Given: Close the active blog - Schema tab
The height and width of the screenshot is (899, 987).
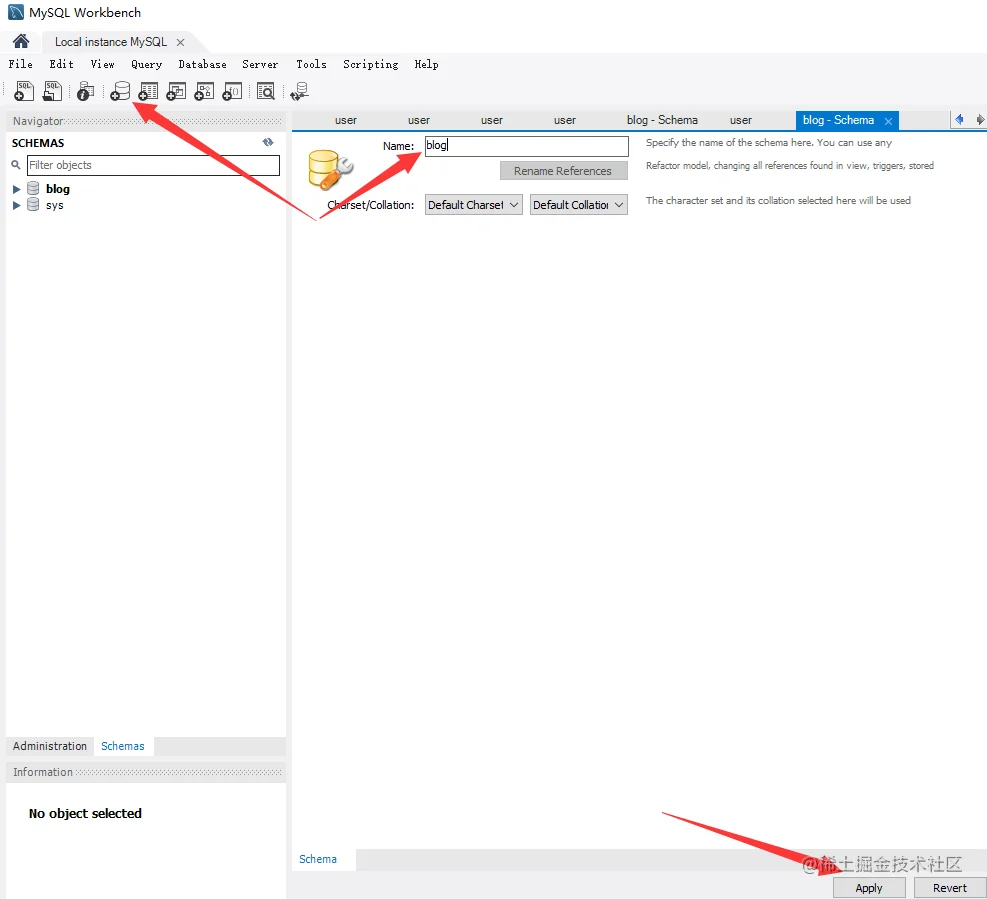Looking at the screenshot, I should point(888,121).
